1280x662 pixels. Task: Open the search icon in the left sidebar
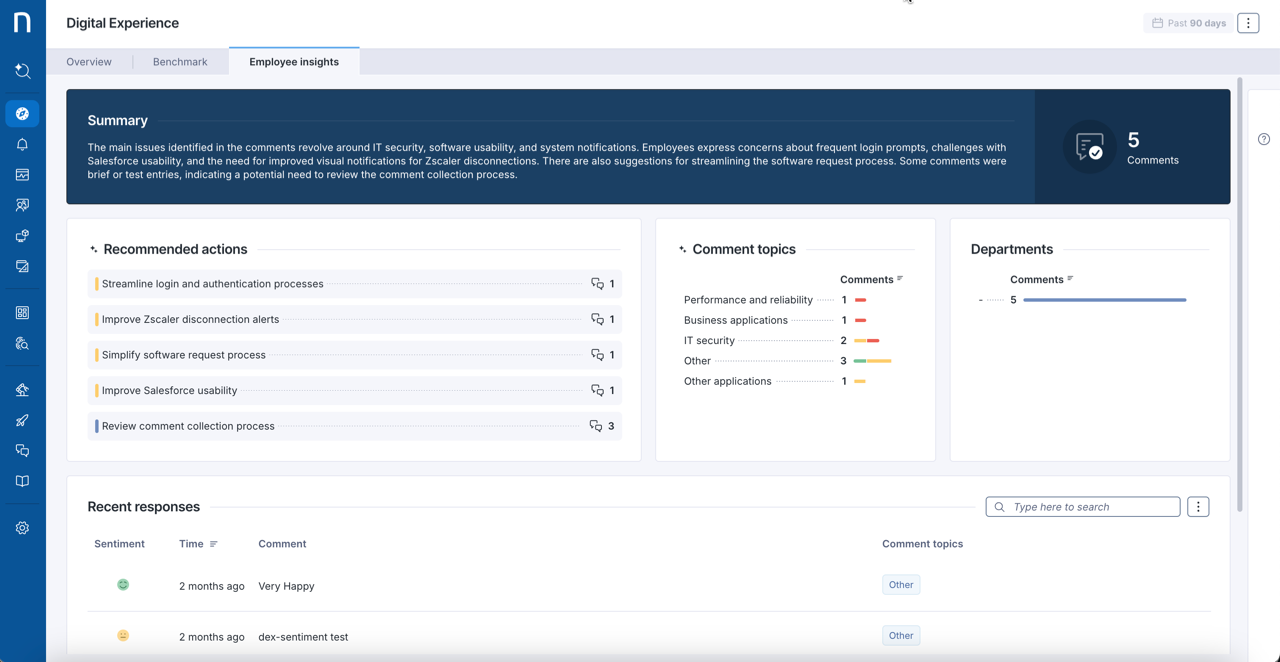tap(22, 71)
